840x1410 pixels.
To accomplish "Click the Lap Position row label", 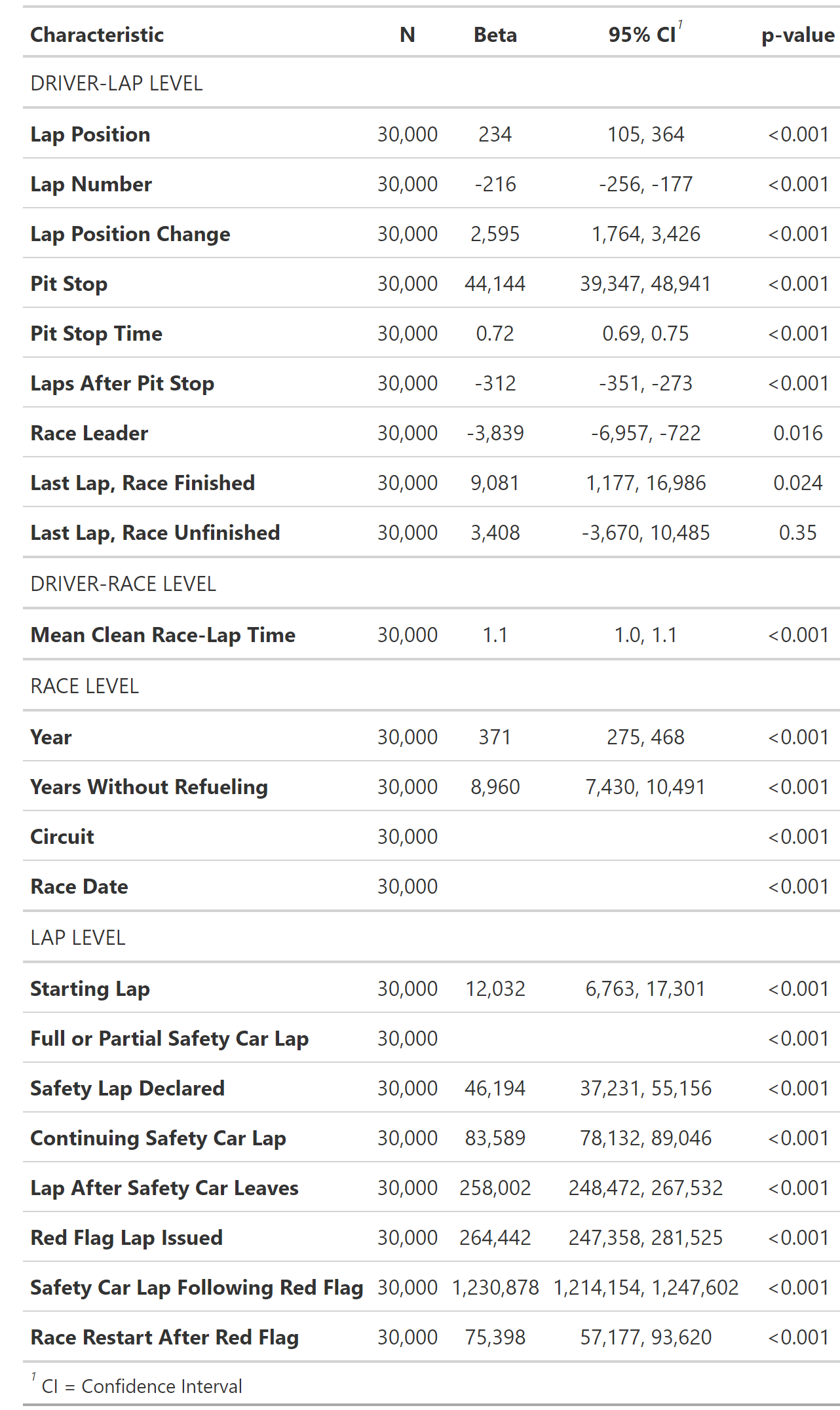I will pyautogui.click(x=90, y=134).
